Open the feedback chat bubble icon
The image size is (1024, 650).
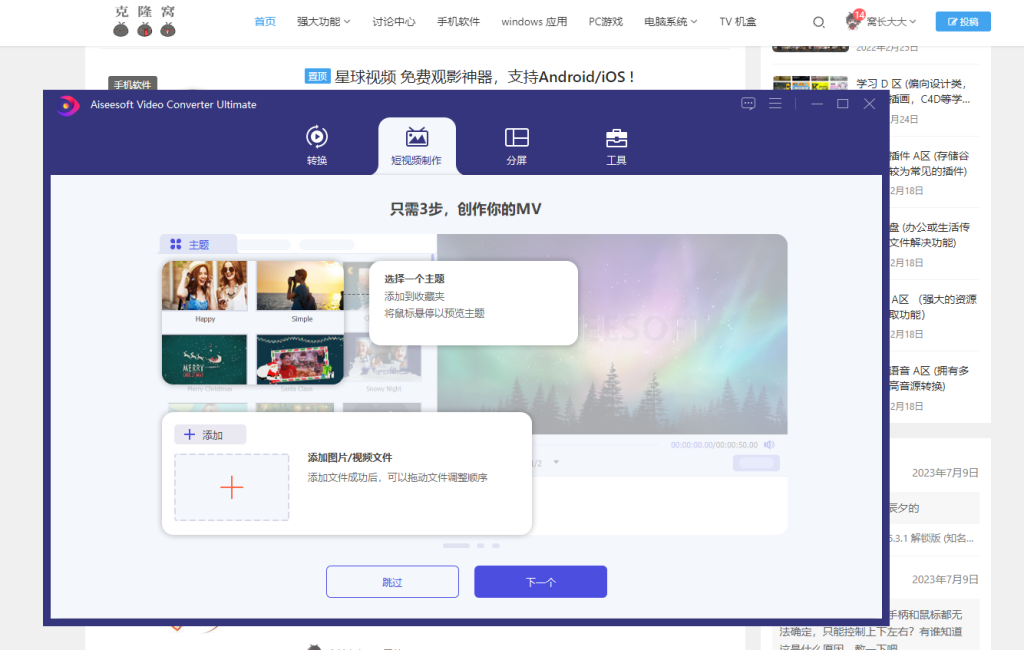click(748, 104)
